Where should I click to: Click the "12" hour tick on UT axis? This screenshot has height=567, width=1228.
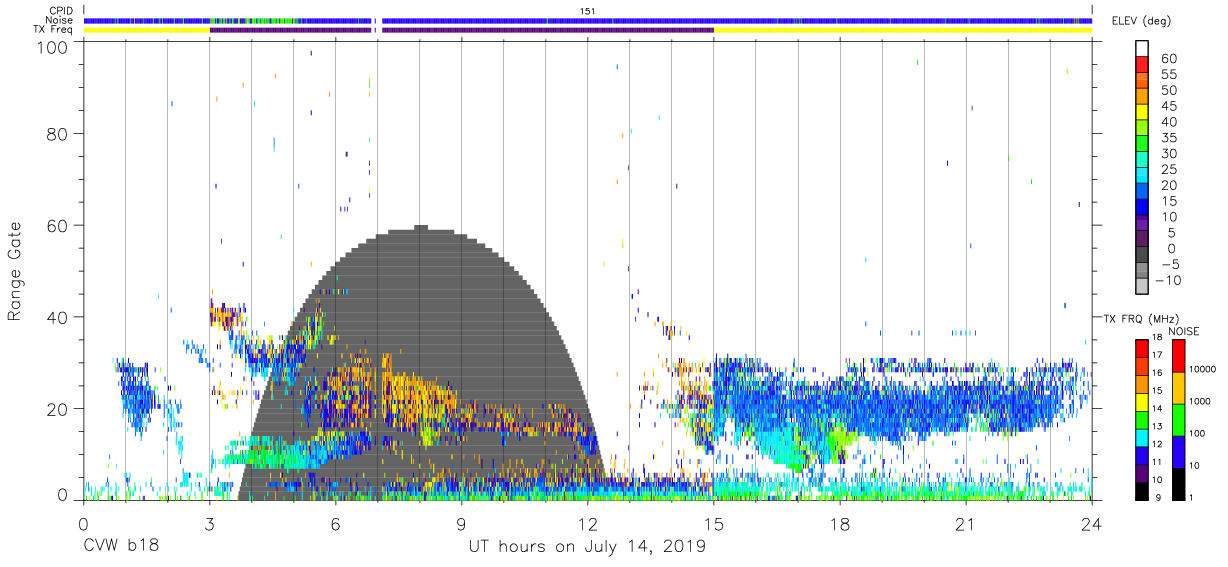[587, 523]
